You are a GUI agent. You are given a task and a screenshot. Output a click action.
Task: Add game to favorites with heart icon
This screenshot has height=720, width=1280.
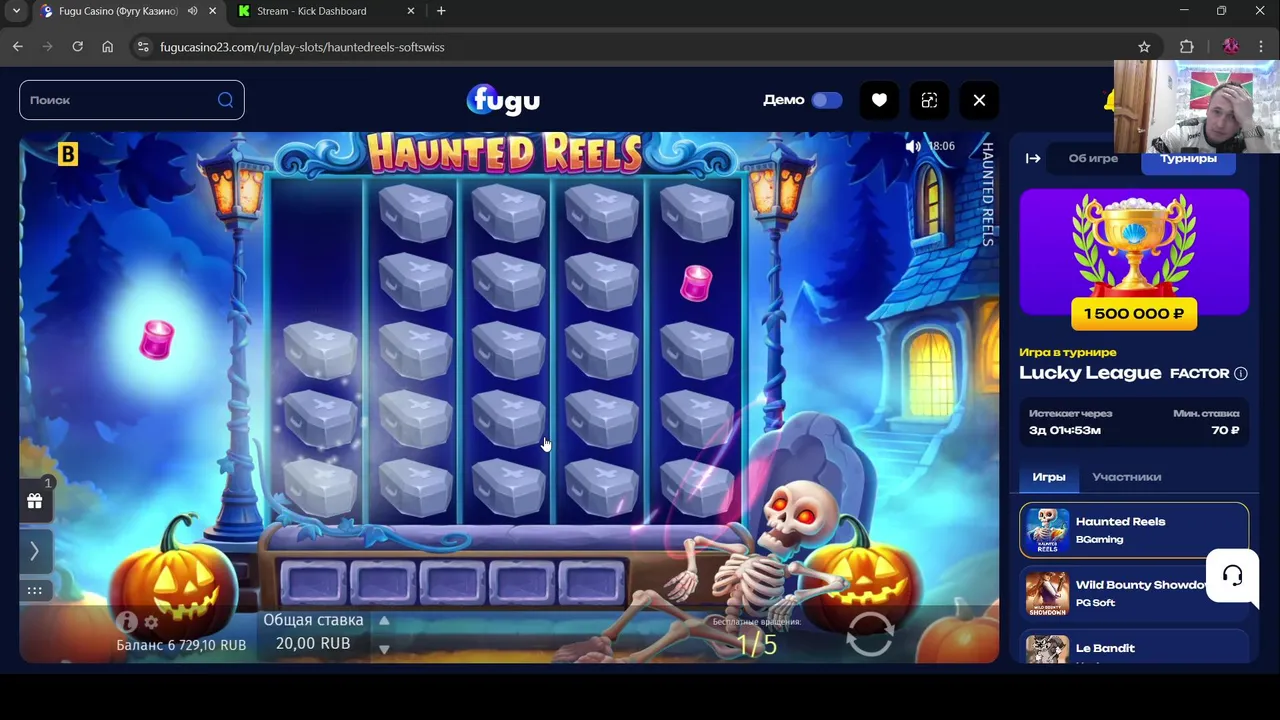click(x=879, y=100)
